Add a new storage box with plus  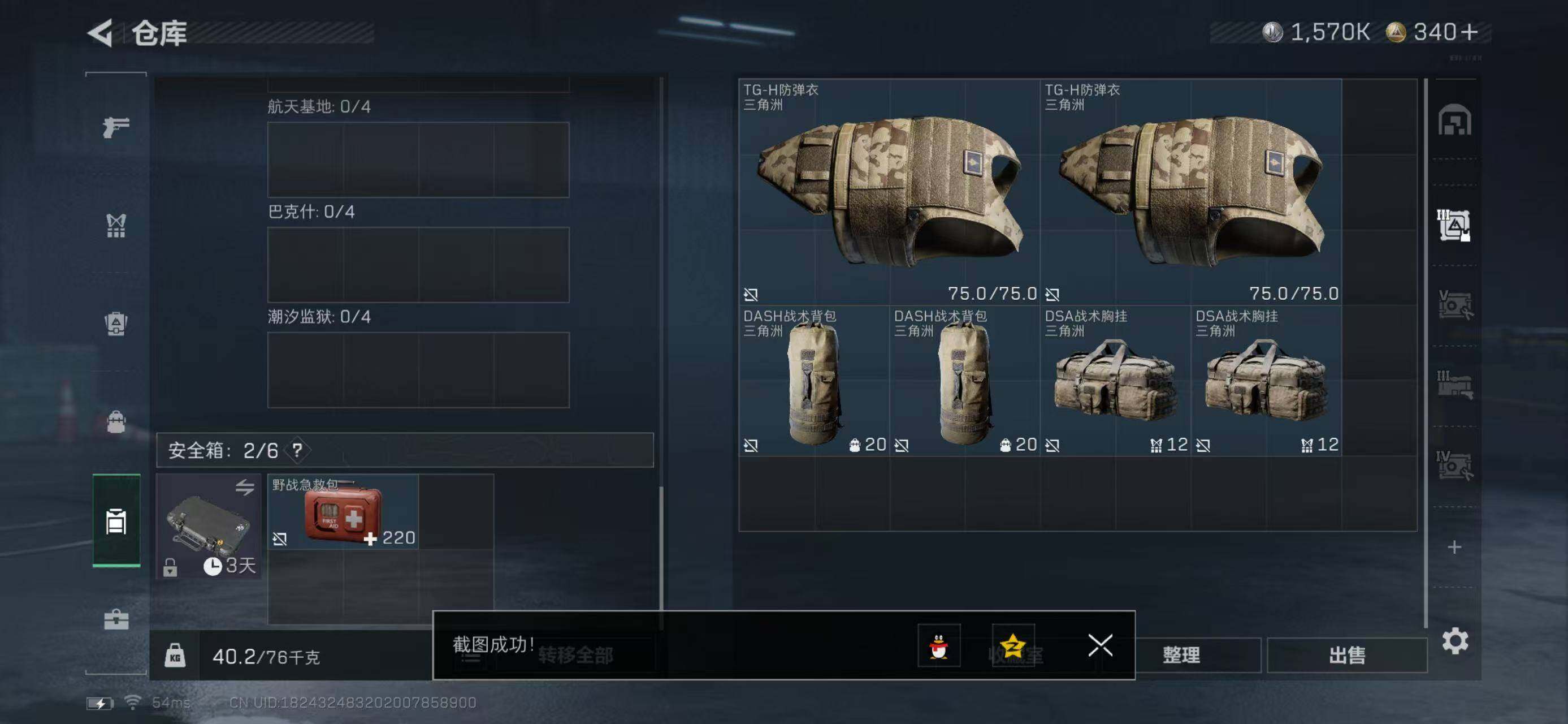(x=1454, y=547)
